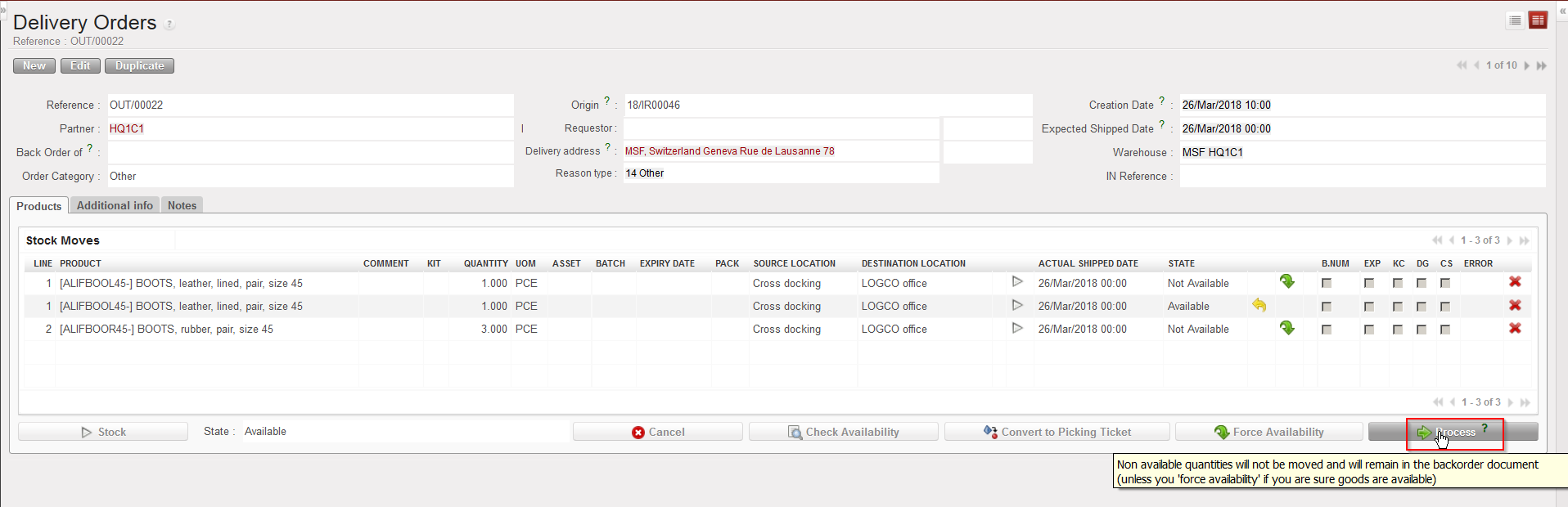This screenshot has height=507, width=1568.
Task: Expand first stock move line with triangle arrow
Action: point(1017,281)
